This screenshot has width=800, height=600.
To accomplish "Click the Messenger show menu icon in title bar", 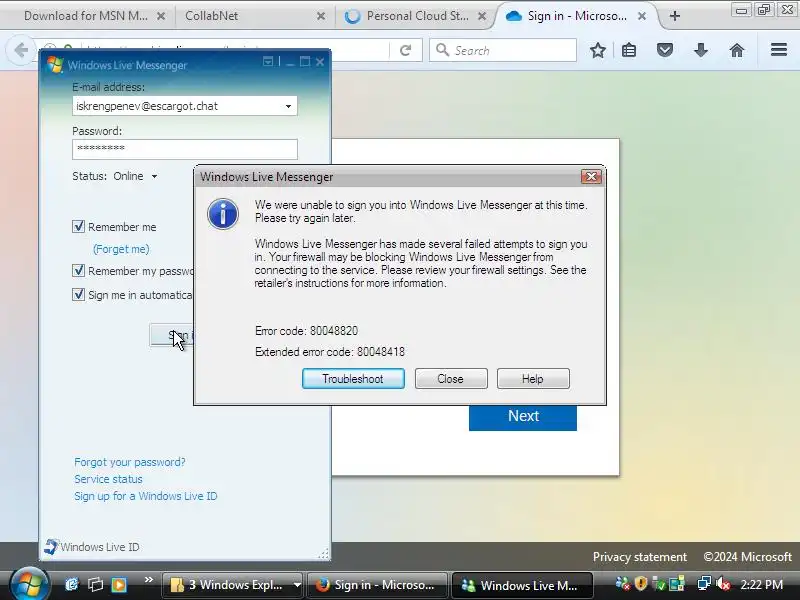I will pos(268,62).
